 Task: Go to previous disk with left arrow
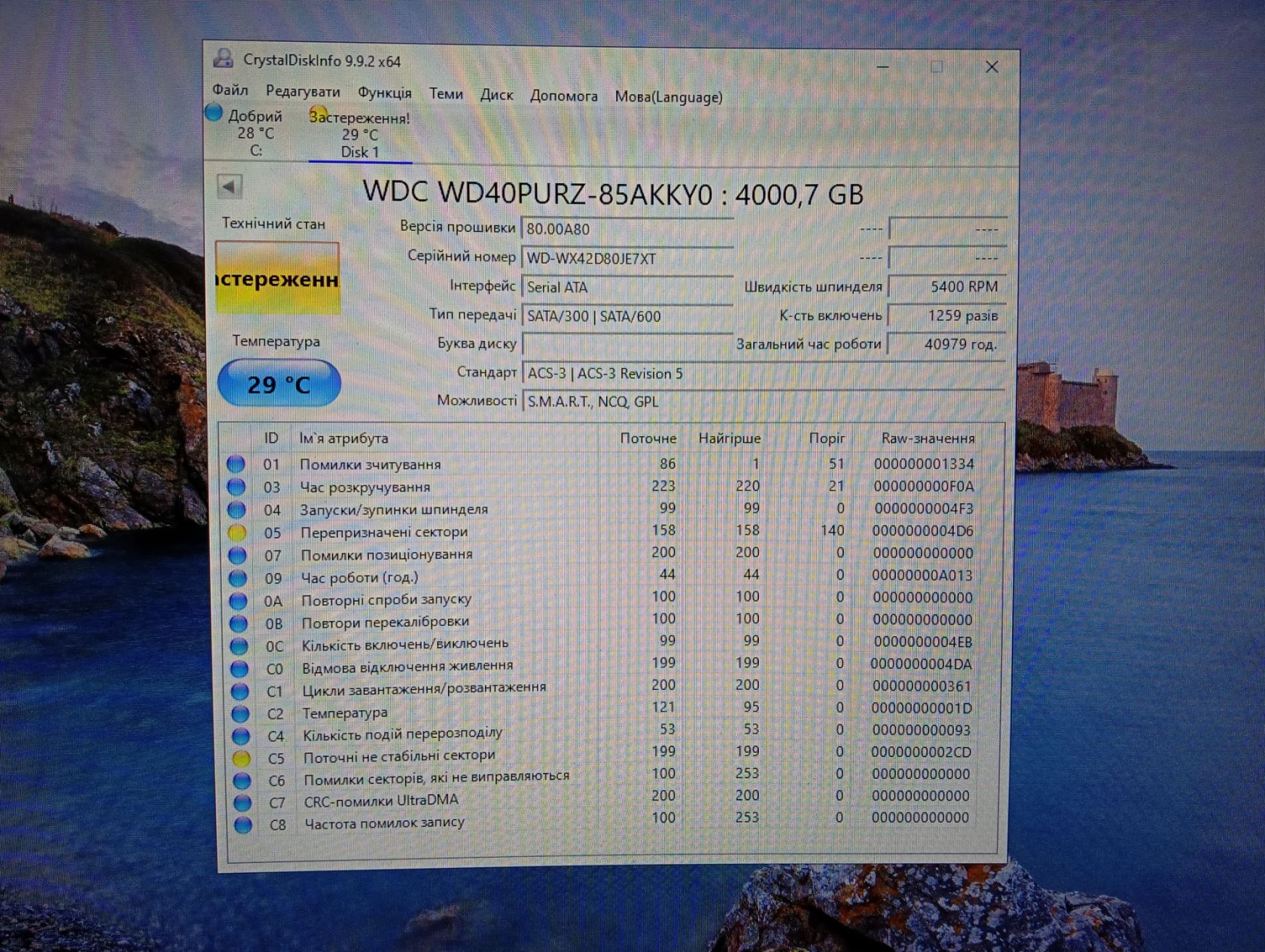230,186
